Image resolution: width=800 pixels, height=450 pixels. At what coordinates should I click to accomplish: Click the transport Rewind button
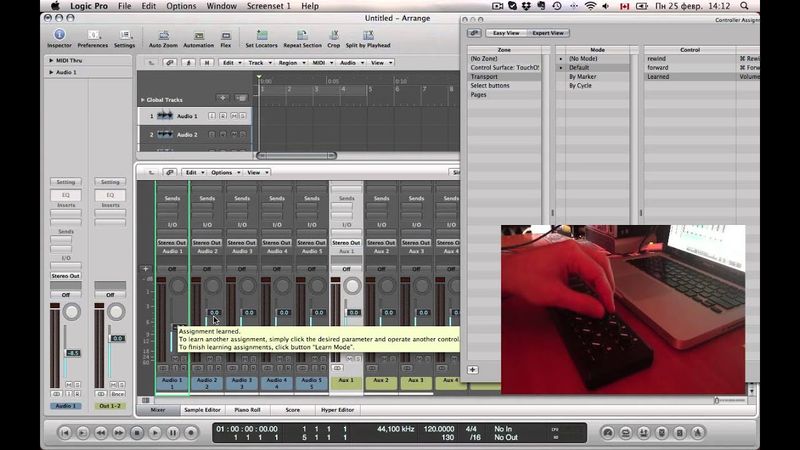(x=101, y=433)
